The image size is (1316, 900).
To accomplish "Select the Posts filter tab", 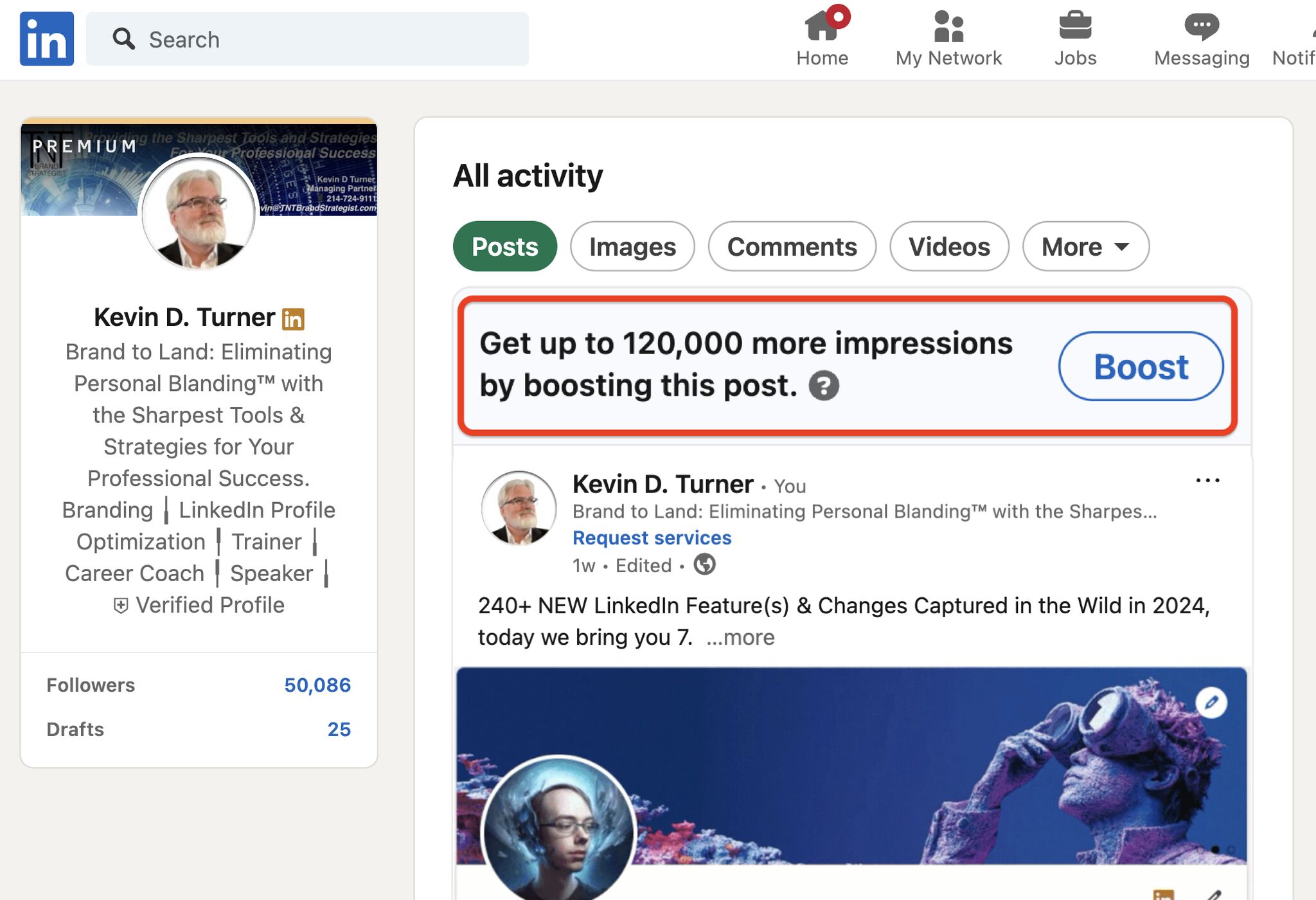I will pyautogui.click(x=505, y=247).
